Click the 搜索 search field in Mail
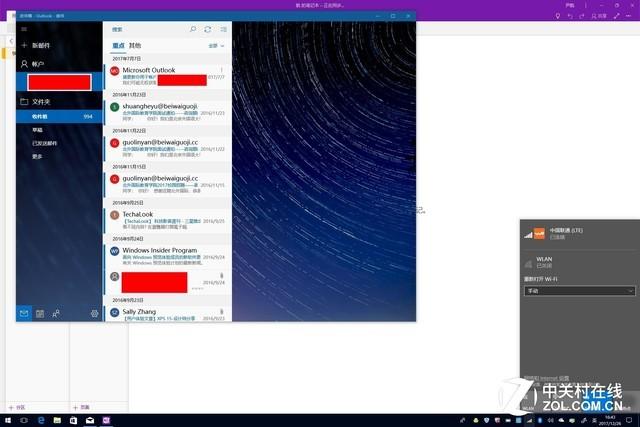The height and width of the screenshot is (427, 640). pyautogui.click(x=147, y=29)
